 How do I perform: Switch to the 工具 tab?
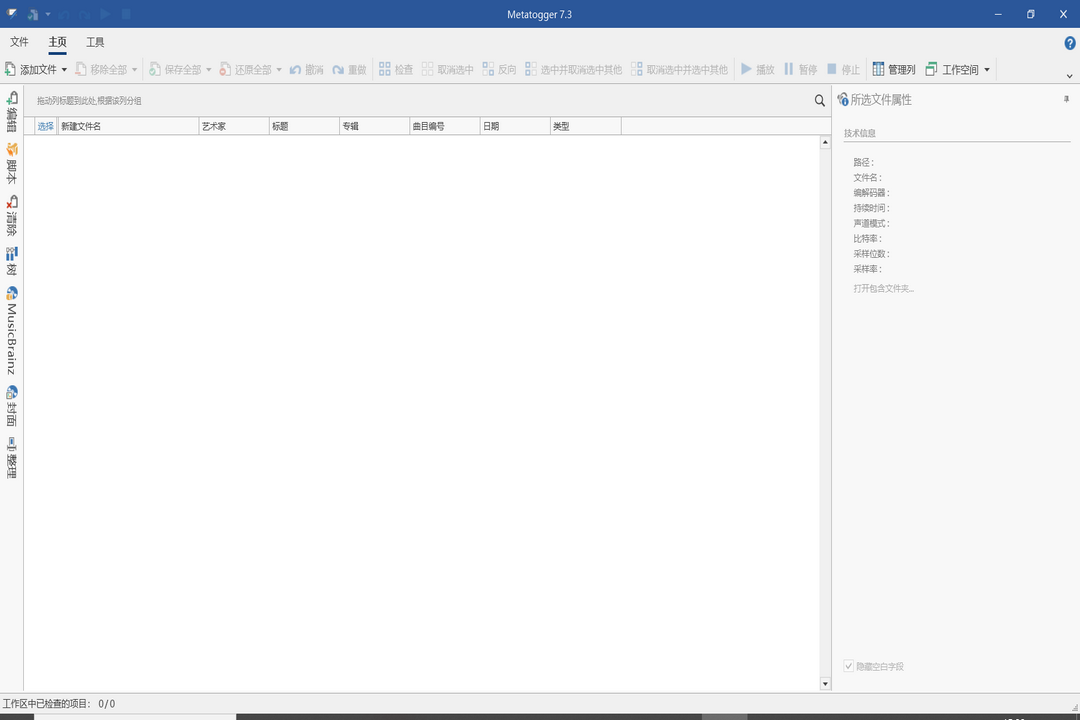coord(95,42)
